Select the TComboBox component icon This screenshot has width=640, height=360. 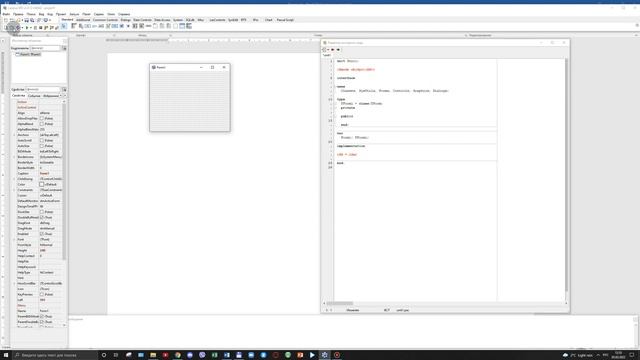pyautogui.click(x=141, y=26)
